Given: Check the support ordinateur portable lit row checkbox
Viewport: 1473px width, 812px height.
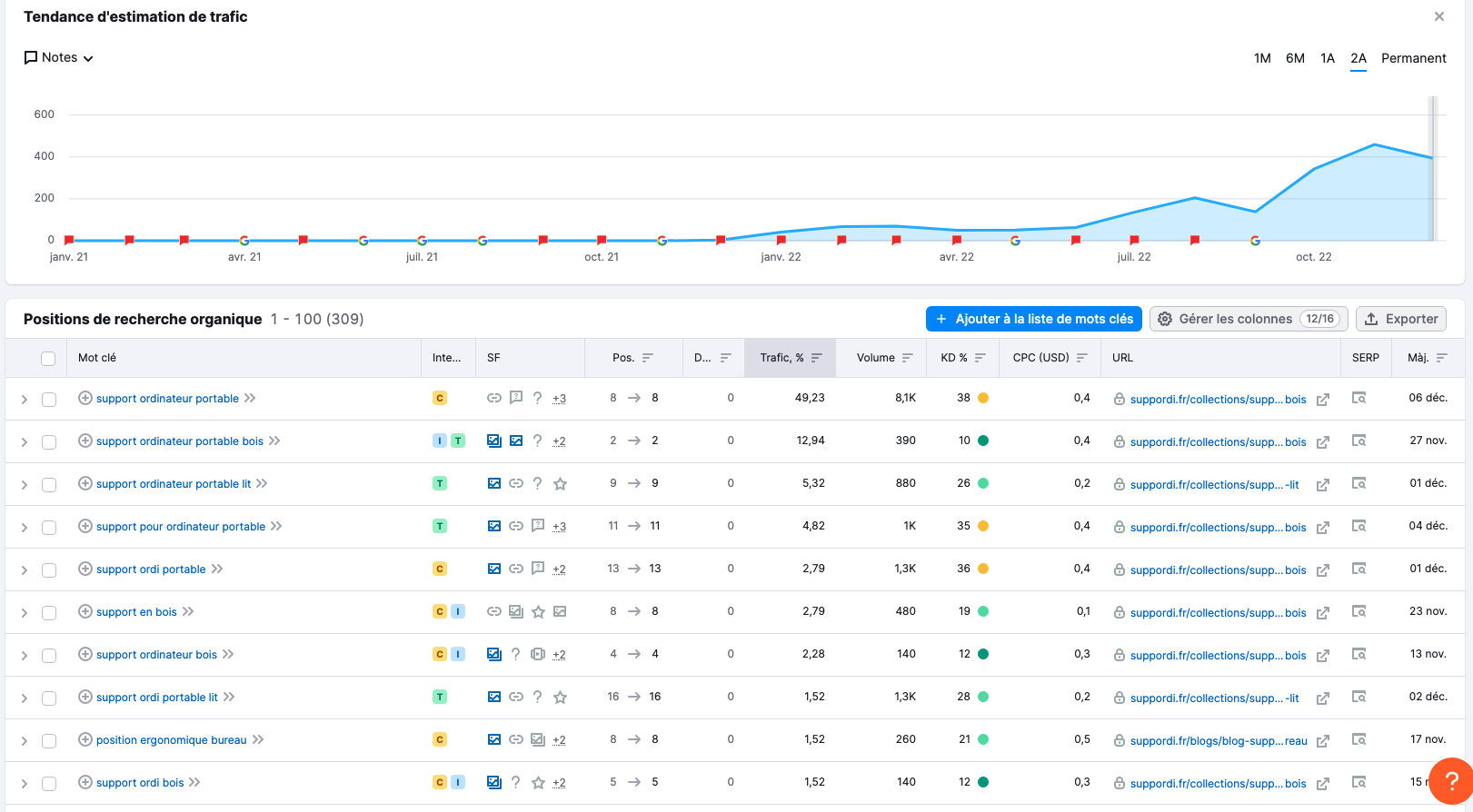Looking at the screenshot, I should [49, 485].
